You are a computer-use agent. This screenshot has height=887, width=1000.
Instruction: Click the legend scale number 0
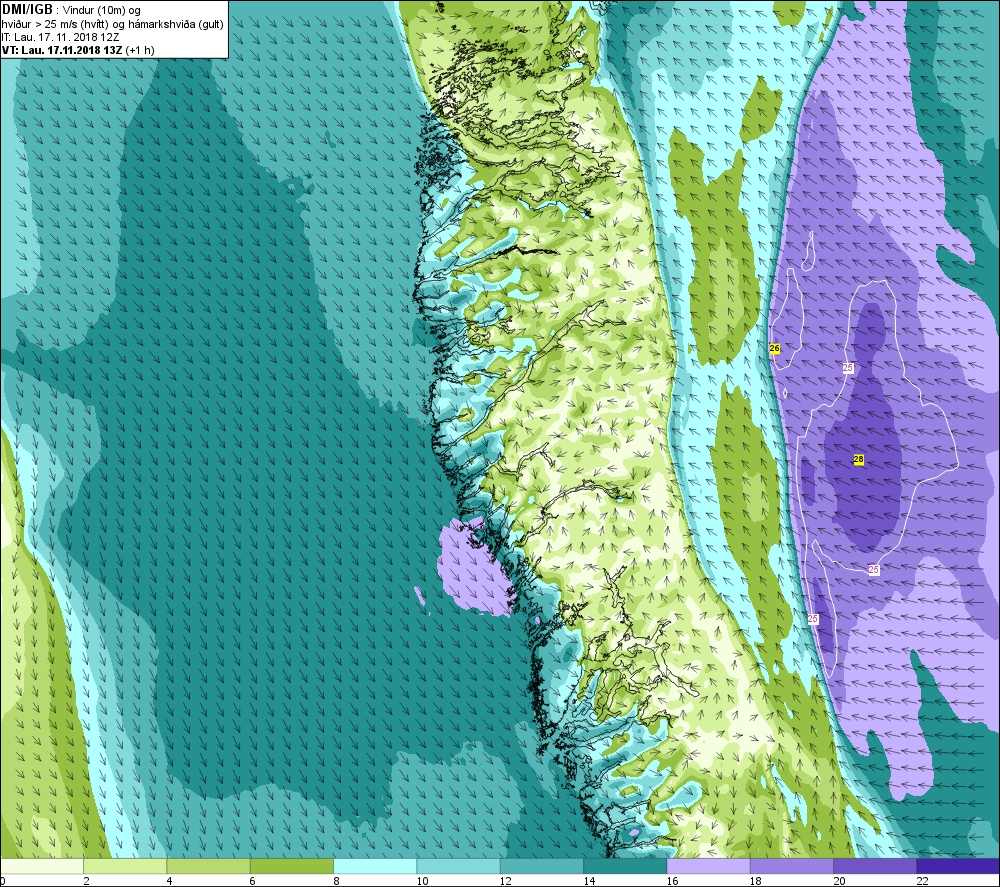click(x=3, y=881)
